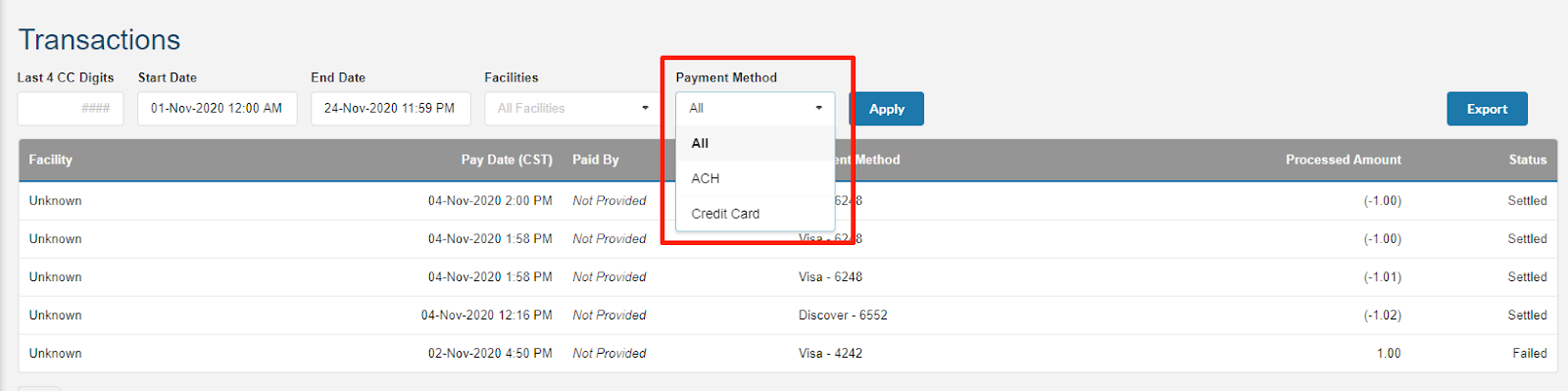
Task: Select the Discover - 6552 transaction row
Action: click(788, 316)
